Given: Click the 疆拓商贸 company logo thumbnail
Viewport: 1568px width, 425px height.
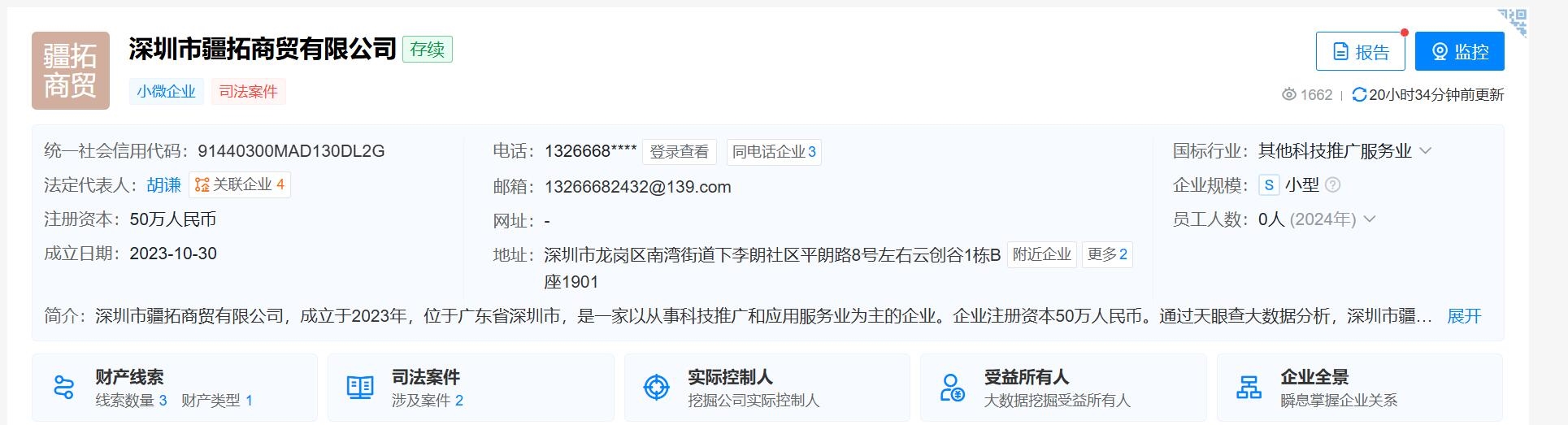Looking at the screenshot, I should pyautogui.click(x=71, y=71).
